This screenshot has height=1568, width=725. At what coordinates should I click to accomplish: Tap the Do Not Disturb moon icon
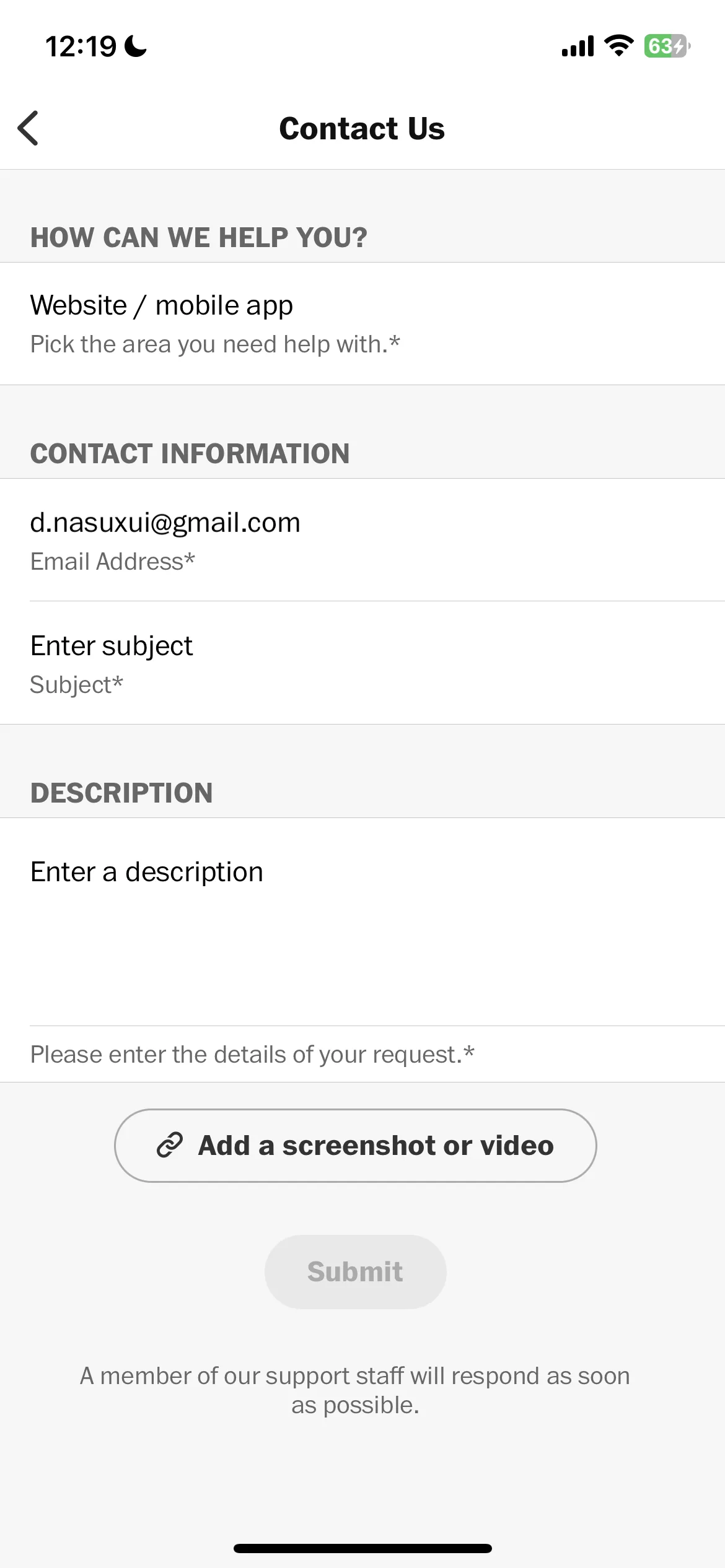click(136, 46)
